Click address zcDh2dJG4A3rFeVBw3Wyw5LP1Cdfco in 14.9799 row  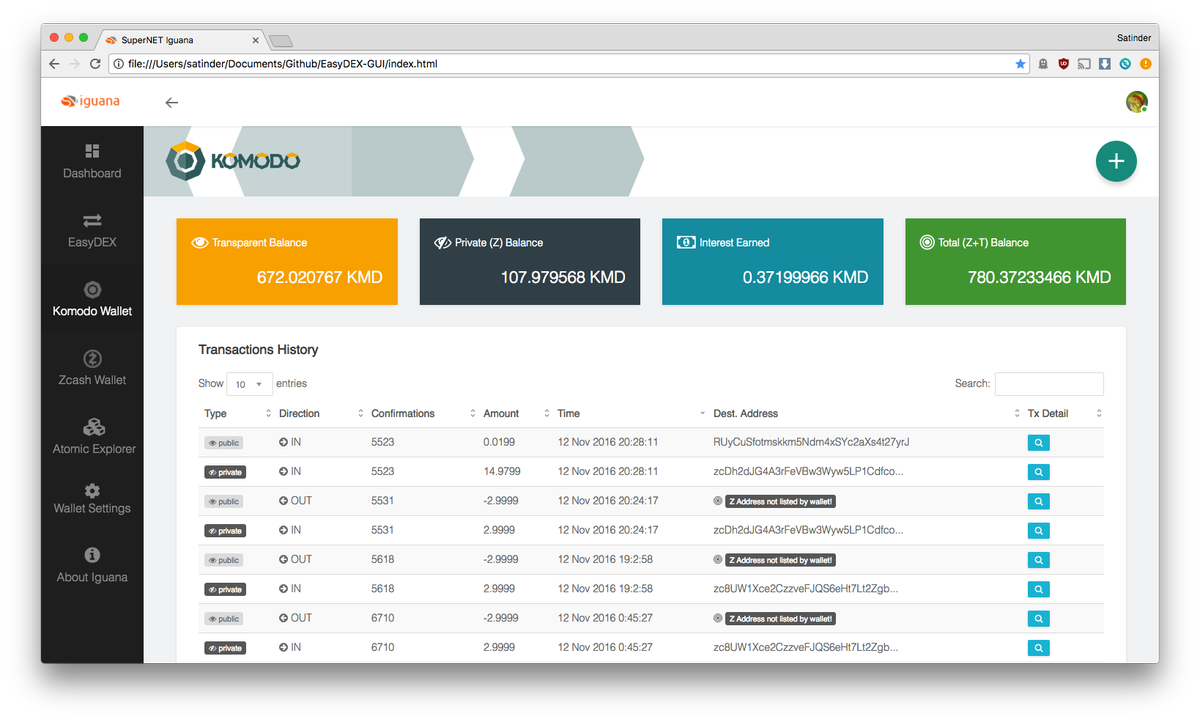pyautogui.click(x=808, y=472)
